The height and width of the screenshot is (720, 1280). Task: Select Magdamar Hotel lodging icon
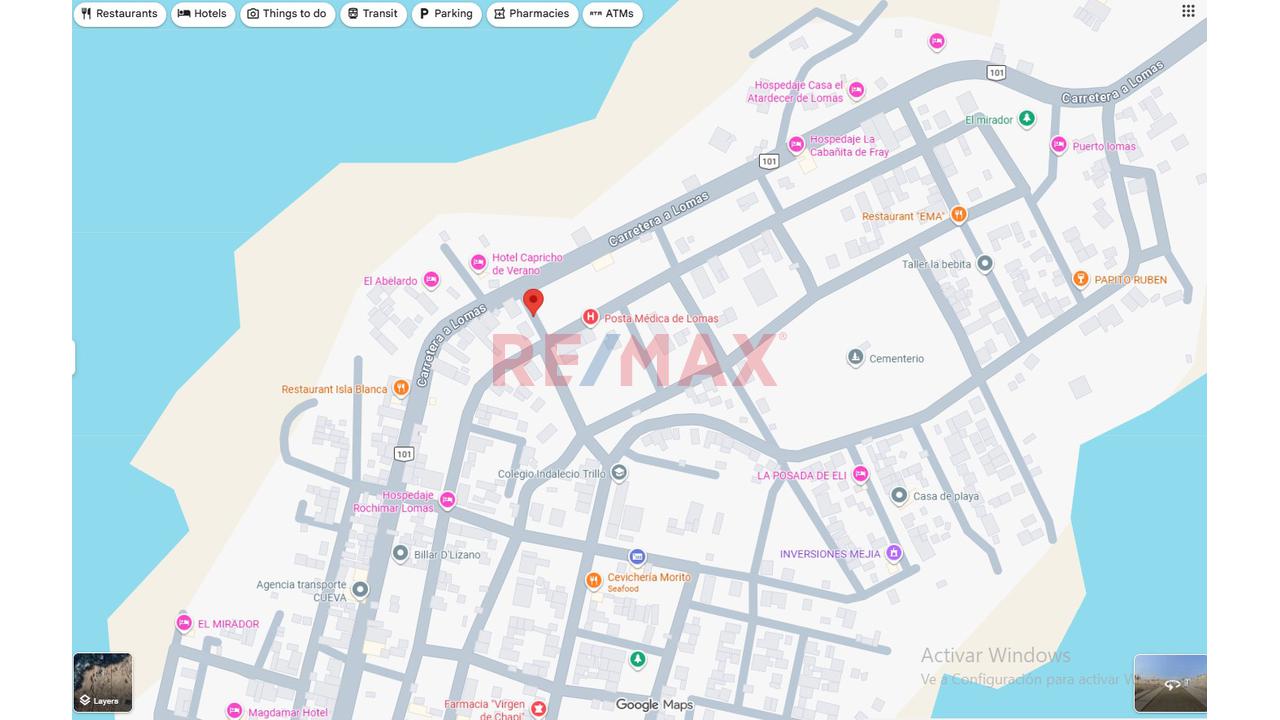click(x=234, y=711)
